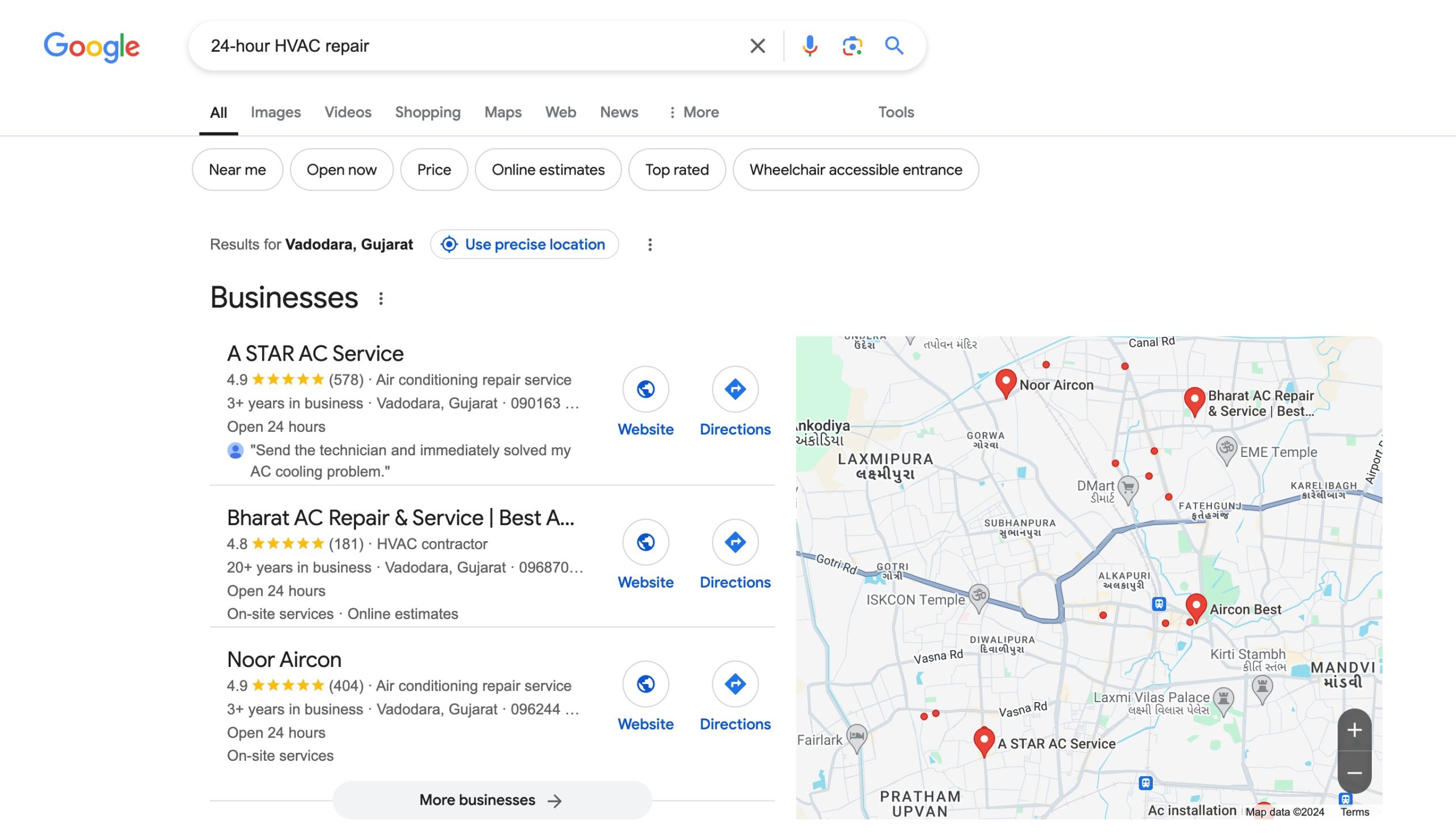Switch to the Maps tab
The image size is (1456, 837).
pyautogui.click(x=503, y=112)
